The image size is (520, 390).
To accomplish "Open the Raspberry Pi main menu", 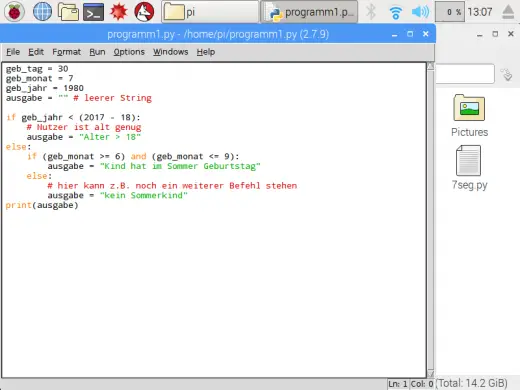I will [x=14, y=12].
